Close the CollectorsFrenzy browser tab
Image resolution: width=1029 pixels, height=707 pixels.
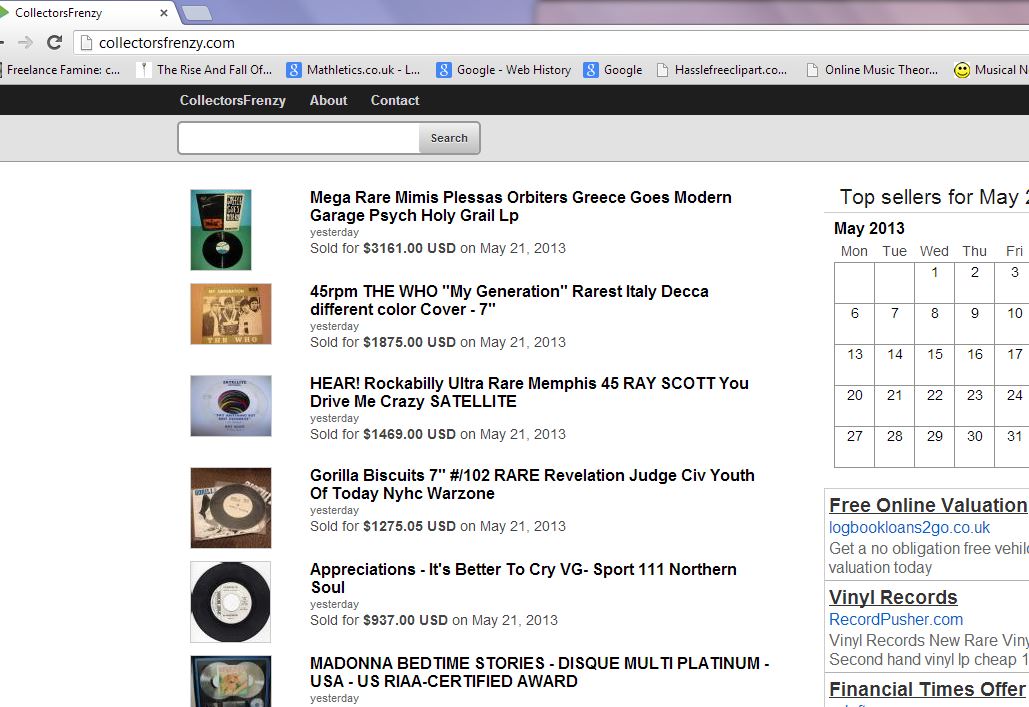pos(163,12)
